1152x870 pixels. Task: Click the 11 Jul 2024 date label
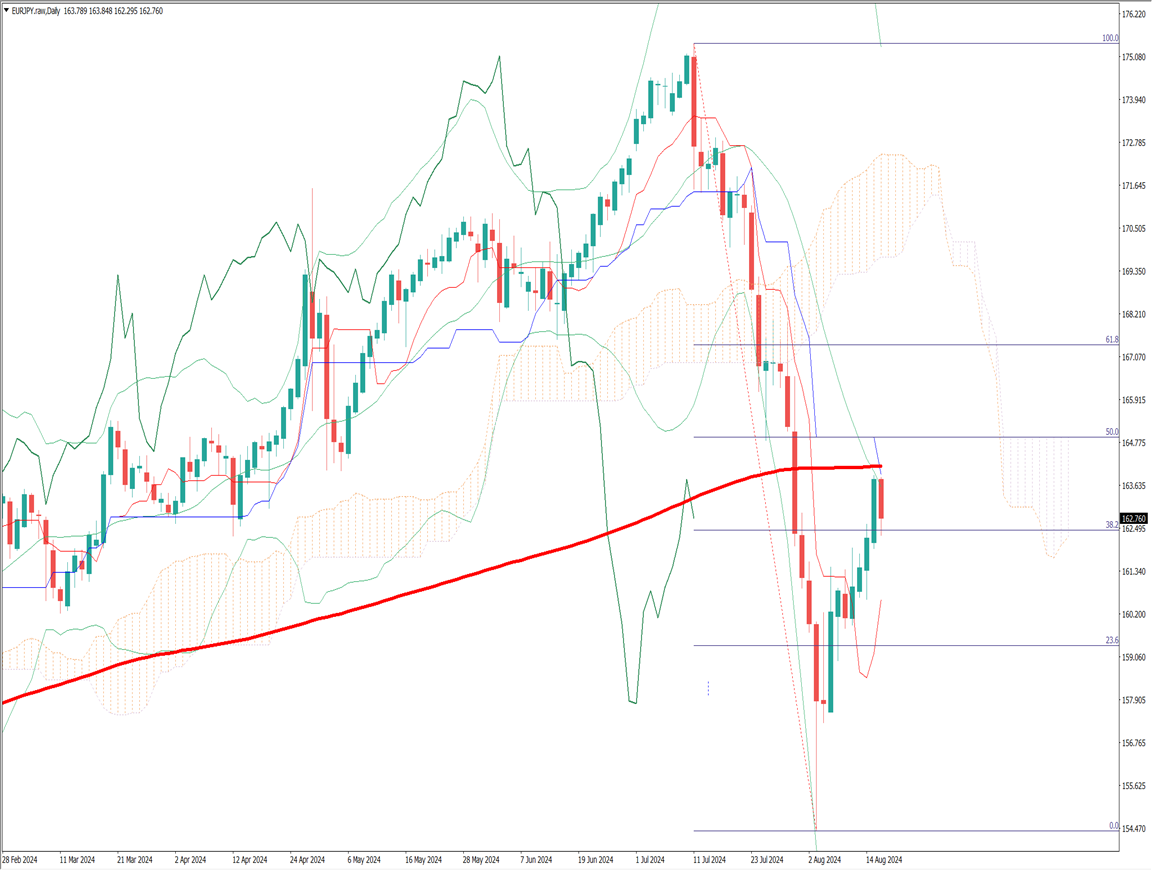(708, 859)
